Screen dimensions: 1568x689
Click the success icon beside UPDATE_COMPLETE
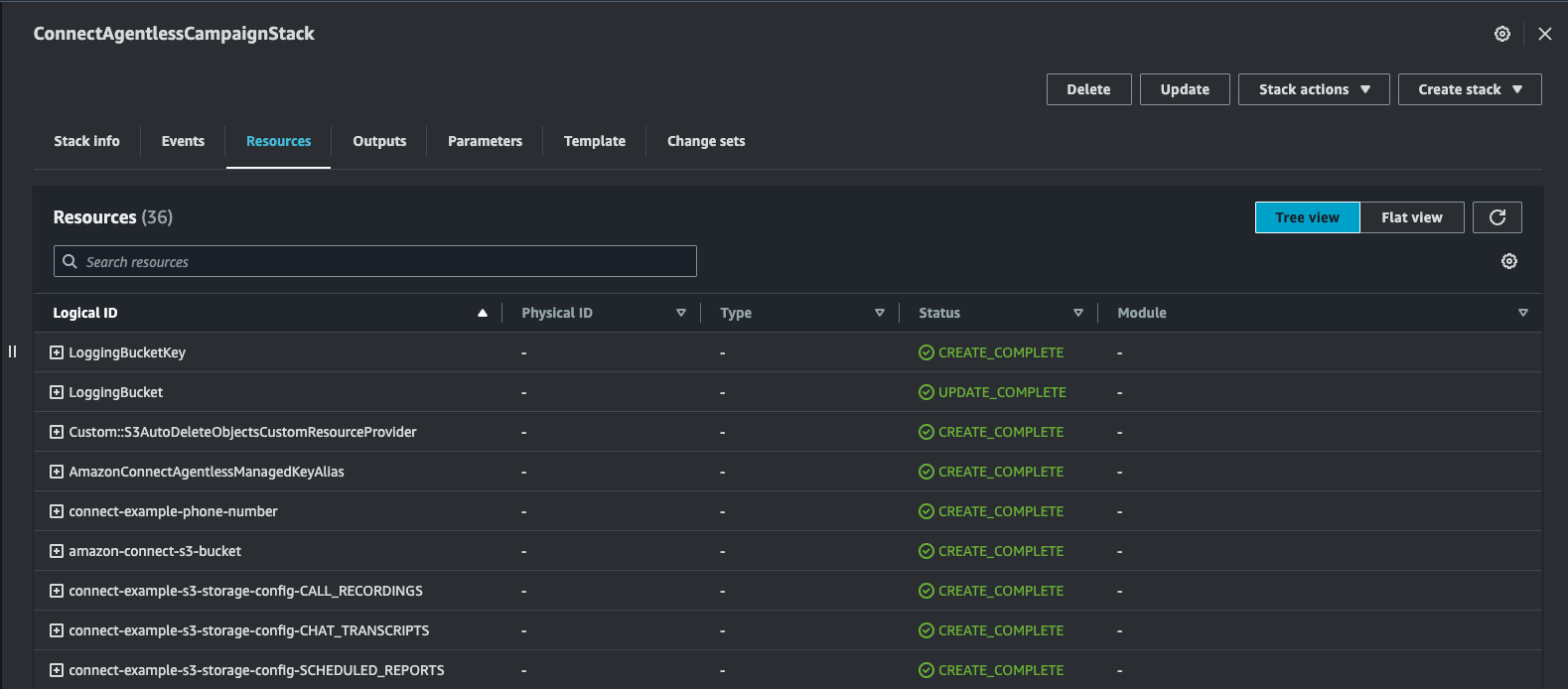[927, 392]
